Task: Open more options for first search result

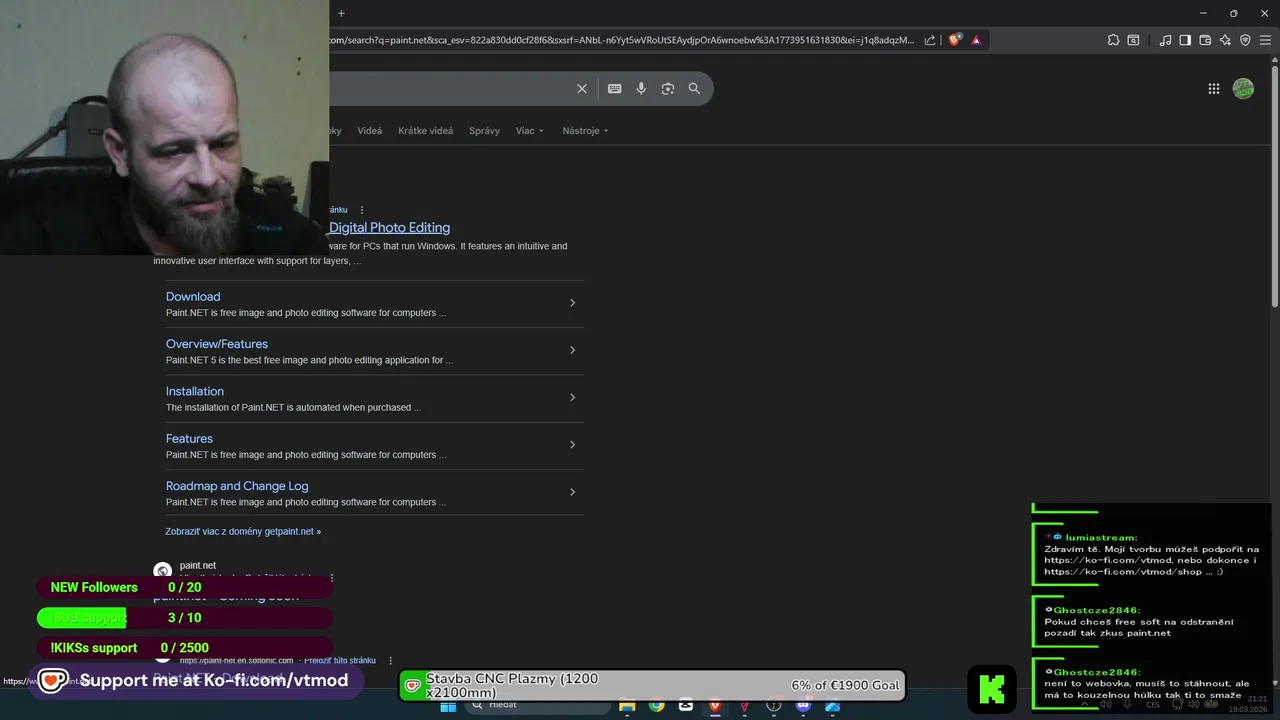Action: point(362,210)
